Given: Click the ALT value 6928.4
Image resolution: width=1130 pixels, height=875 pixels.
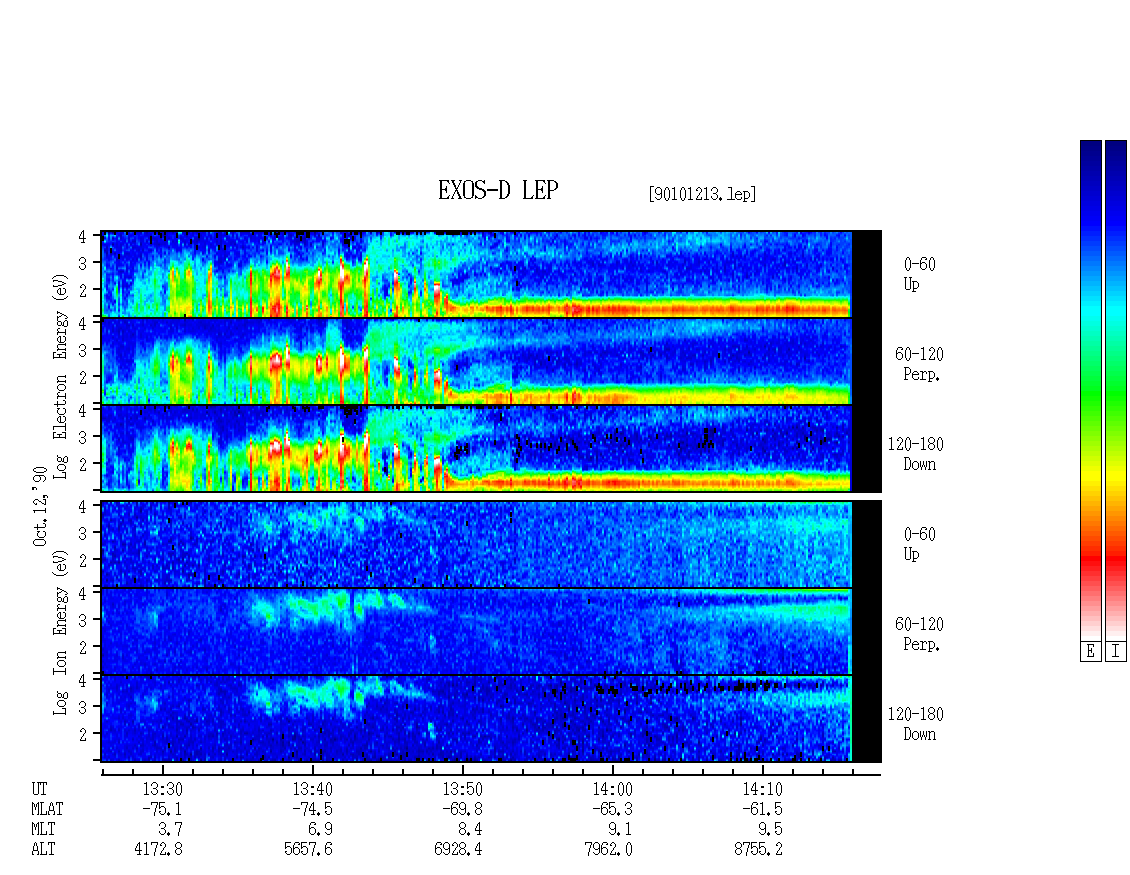Looking at the screenshot, I should pyautogui.click(x=458, y=850).
